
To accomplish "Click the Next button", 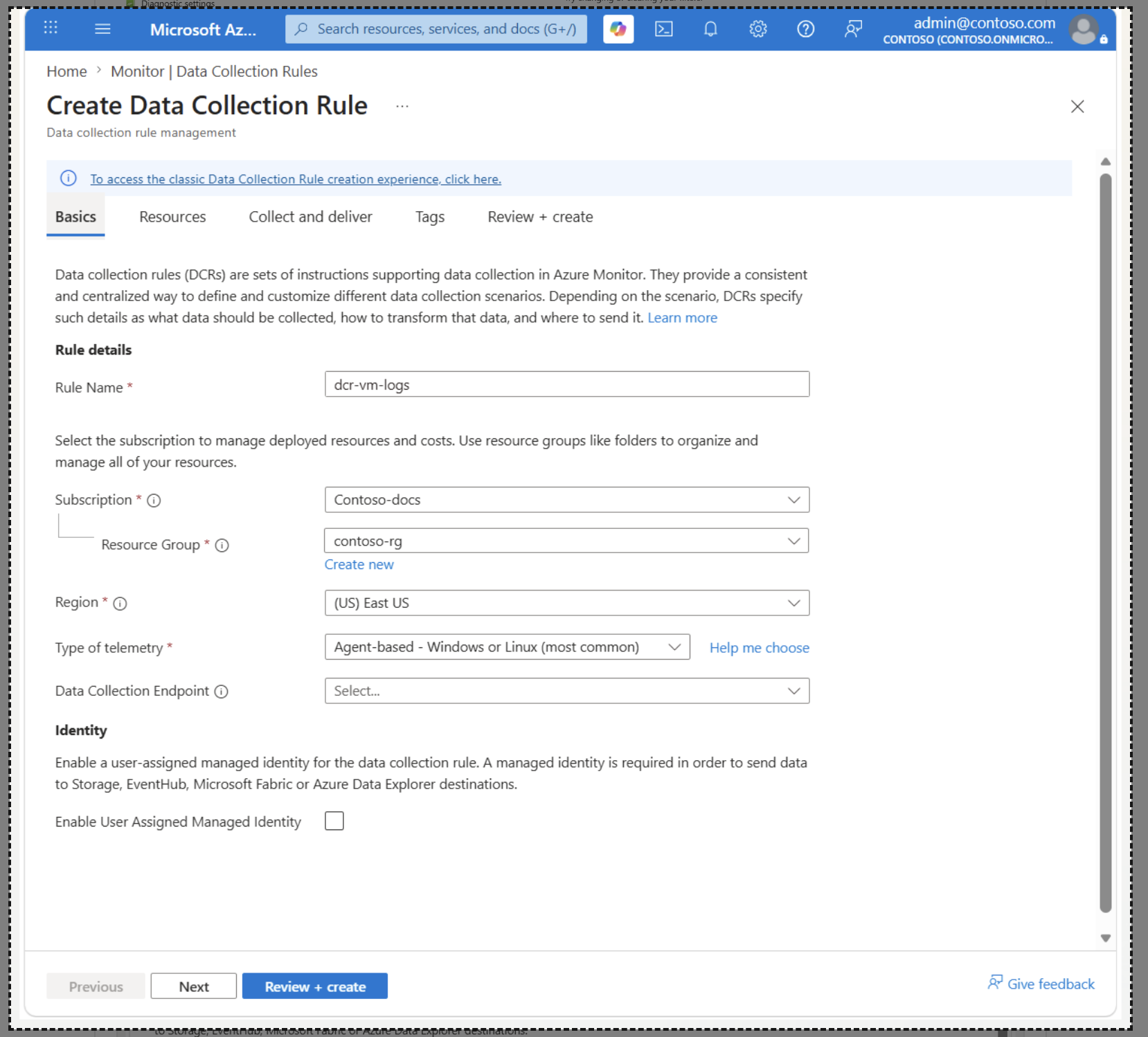I will [x=194, y=986].
